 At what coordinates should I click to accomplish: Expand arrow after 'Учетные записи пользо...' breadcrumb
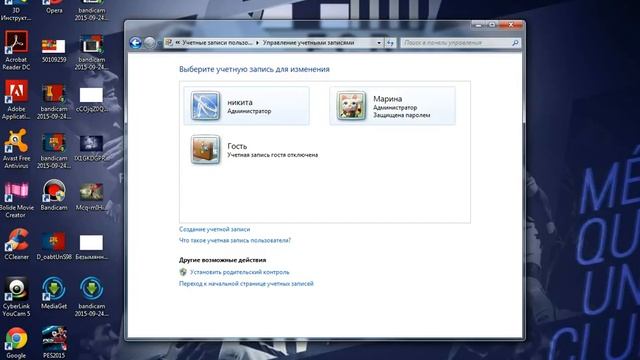coord(258,42)
